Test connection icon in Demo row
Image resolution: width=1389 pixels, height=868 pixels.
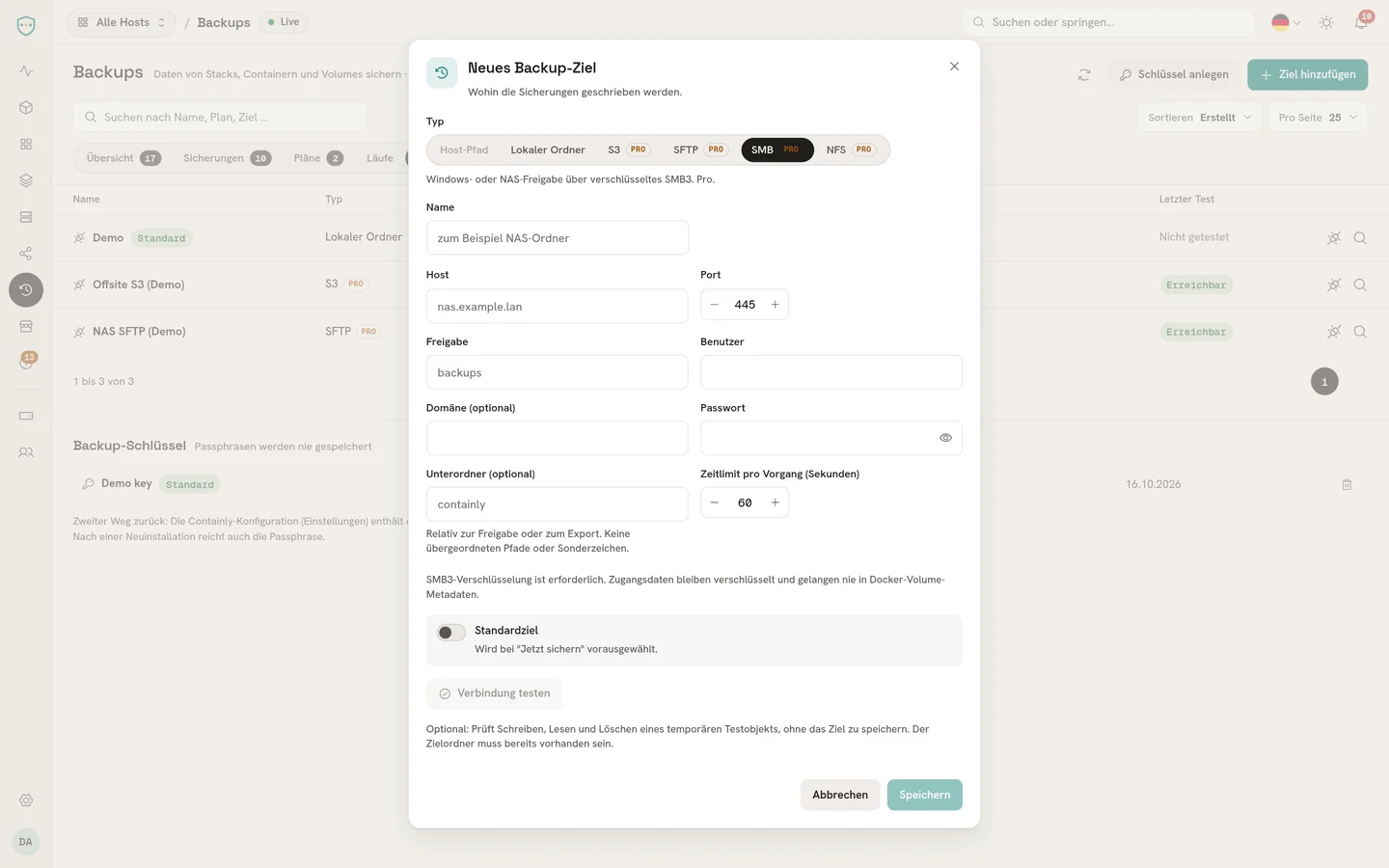(1334, 238)
